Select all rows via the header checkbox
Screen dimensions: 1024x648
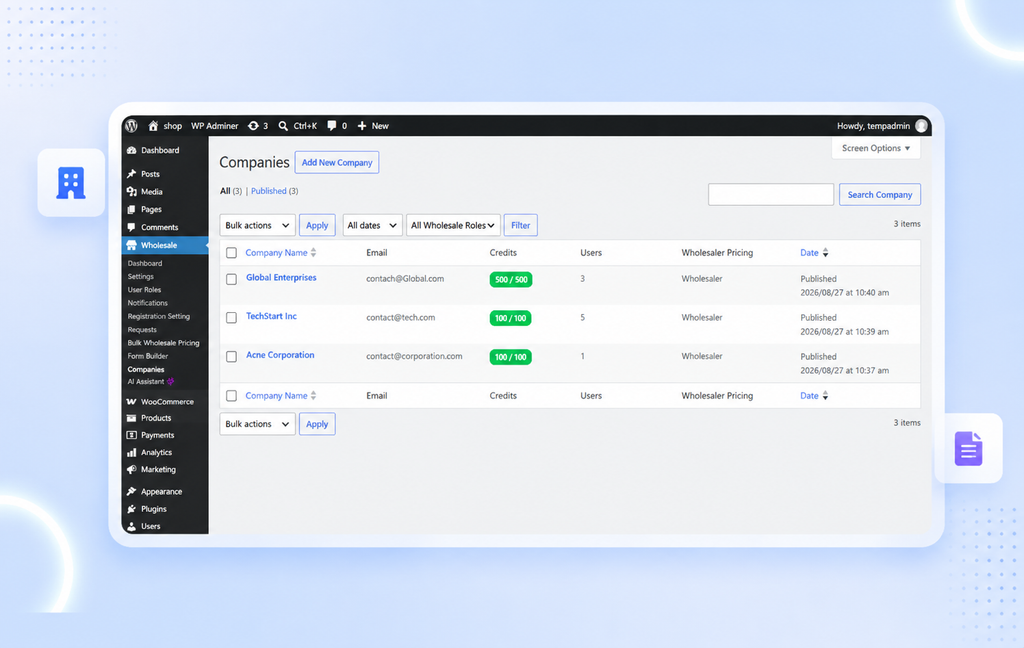pyautogui.click(x=231, y=253)
